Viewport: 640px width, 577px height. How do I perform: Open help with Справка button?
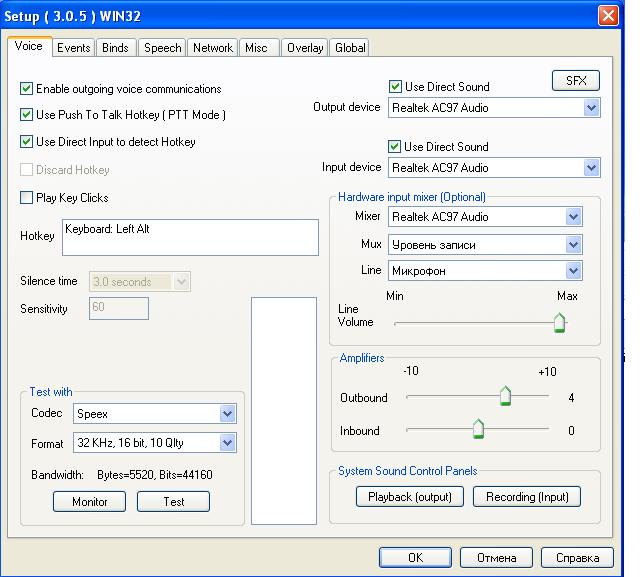[x=577, y=557]
